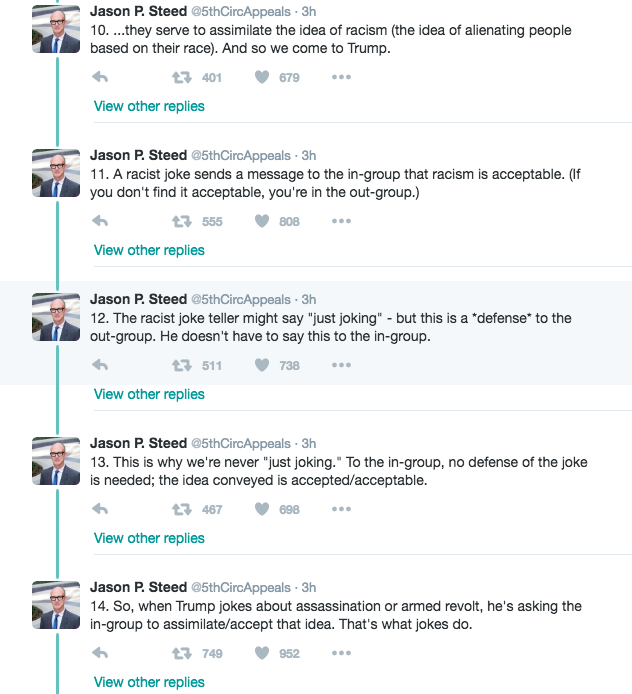This screenshot has width=632, height=694.
Task: Toggle retweet on tweet 12 with 511 retweets
Action: tap(182, 365)
